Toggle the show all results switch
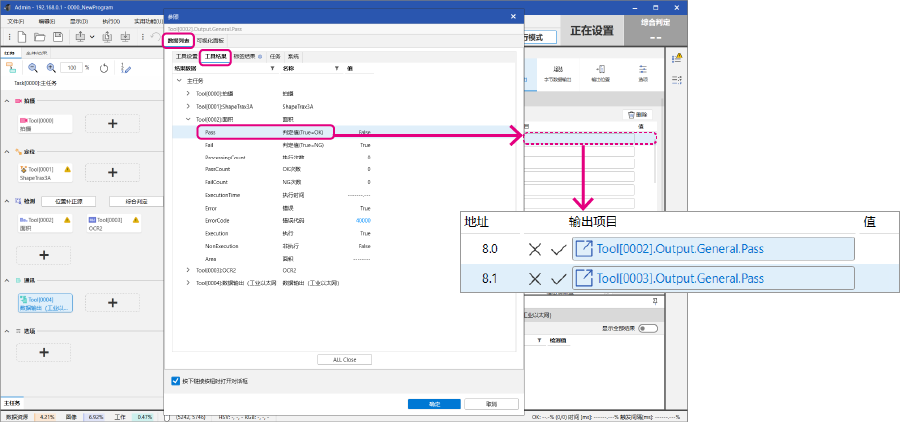 pyautogui.click(x=648, y=327)
